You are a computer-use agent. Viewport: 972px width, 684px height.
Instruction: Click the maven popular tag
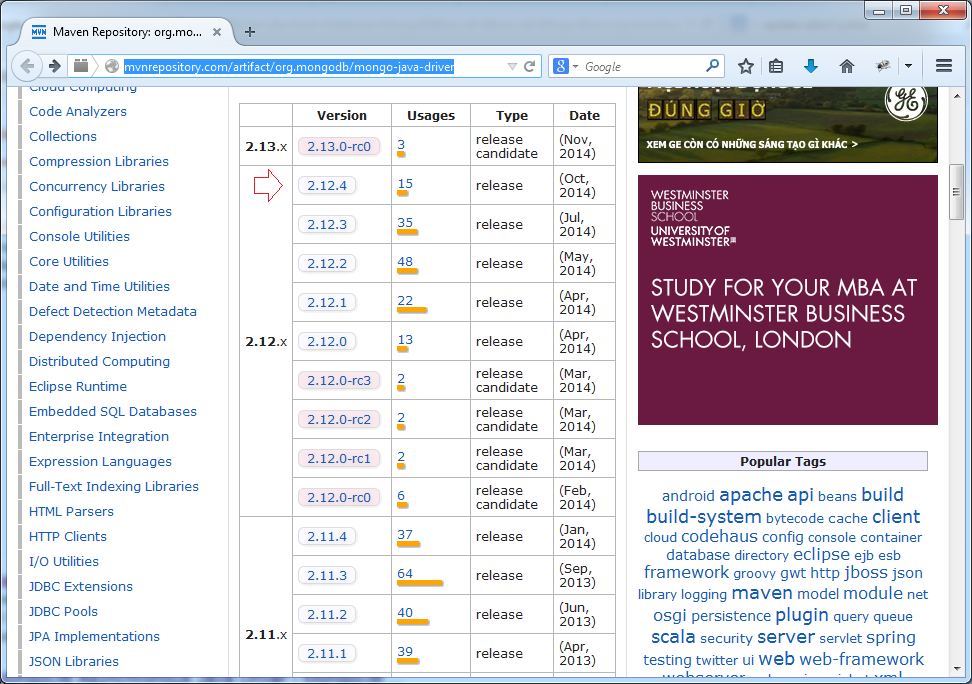(762, 593)
